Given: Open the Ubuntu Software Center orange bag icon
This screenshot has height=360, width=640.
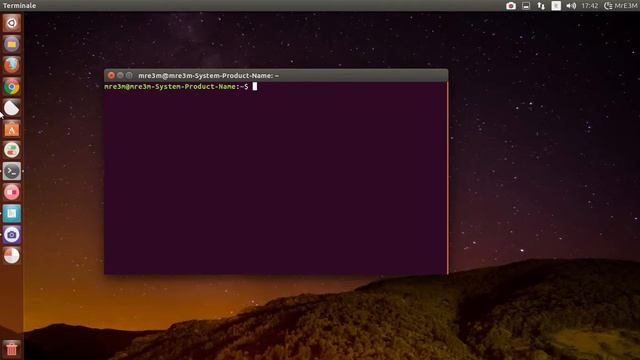Looking at the screenshot, I should click(11, 129).
